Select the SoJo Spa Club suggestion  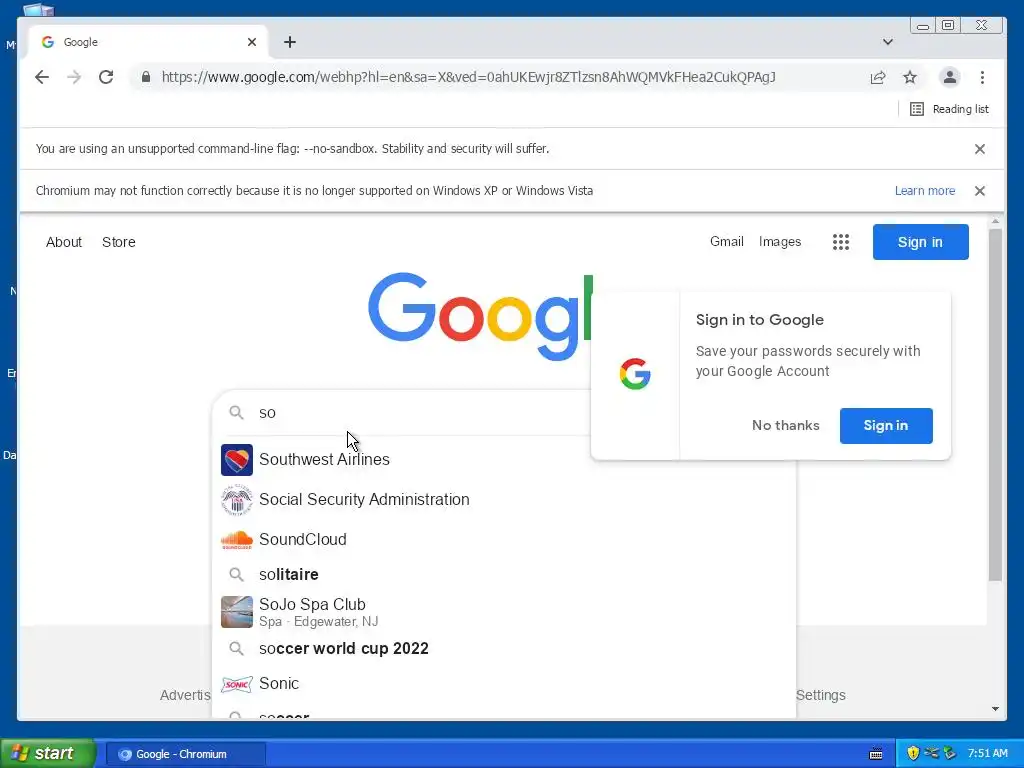tap(504, 612)
